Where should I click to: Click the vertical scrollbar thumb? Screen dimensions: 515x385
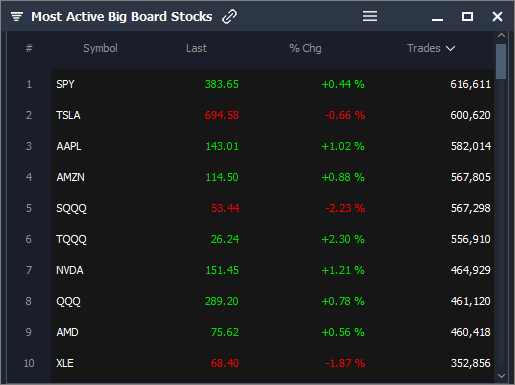501,61
